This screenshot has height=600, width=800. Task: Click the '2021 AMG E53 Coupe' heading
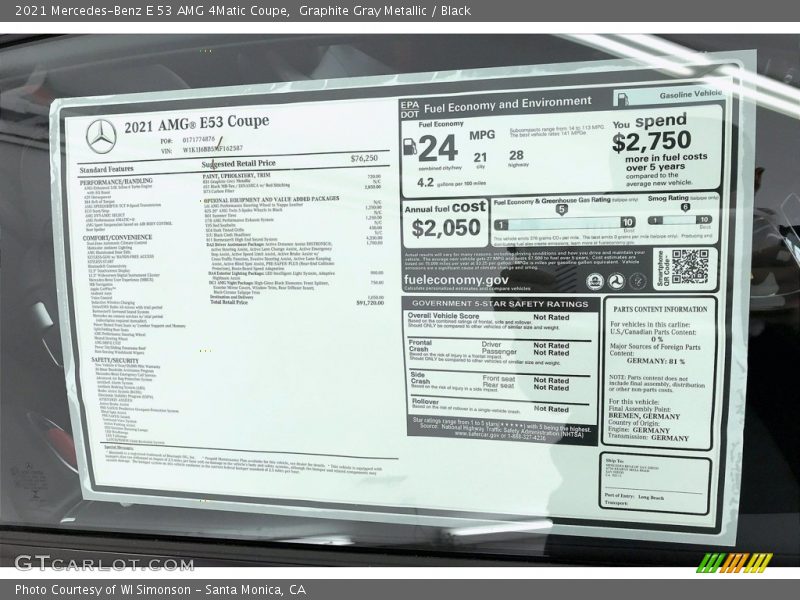[196, 123]
